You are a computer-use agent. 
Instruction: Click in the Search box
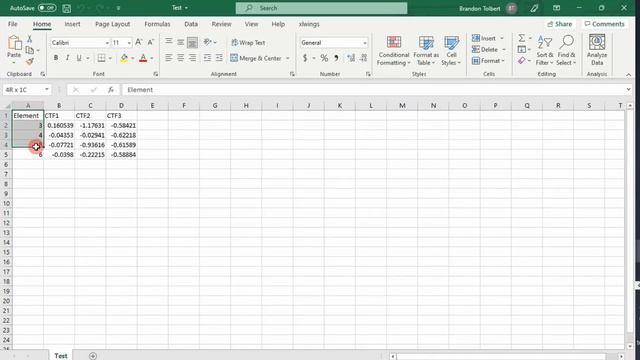tap(321, 8)
